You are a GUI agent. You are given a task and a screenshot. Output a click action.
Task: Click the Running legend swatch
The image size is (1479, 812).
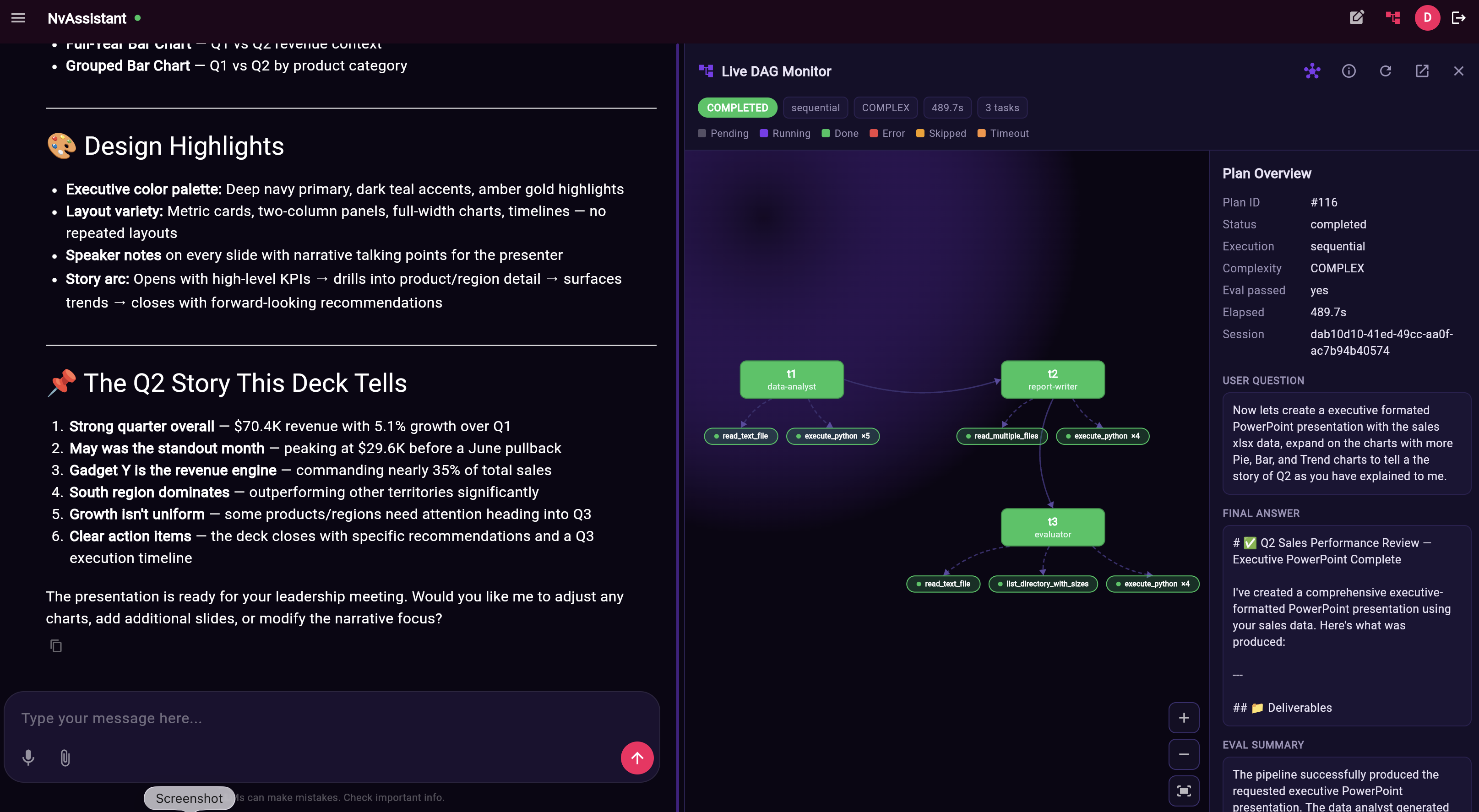point(764,134)
